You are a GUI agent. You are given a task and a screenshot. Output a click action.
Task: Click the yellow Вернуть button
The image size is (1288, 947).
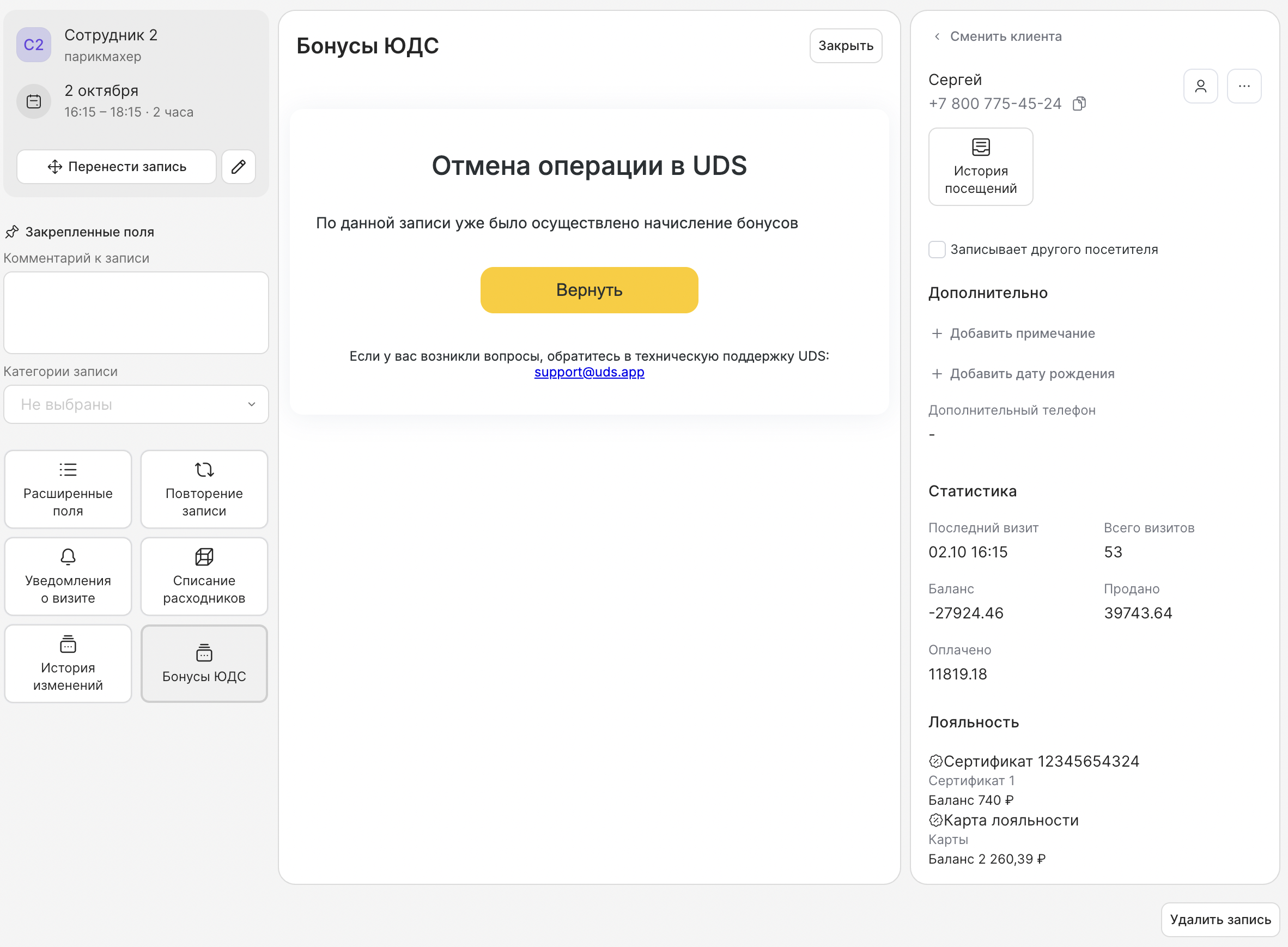tap(590, 290)
